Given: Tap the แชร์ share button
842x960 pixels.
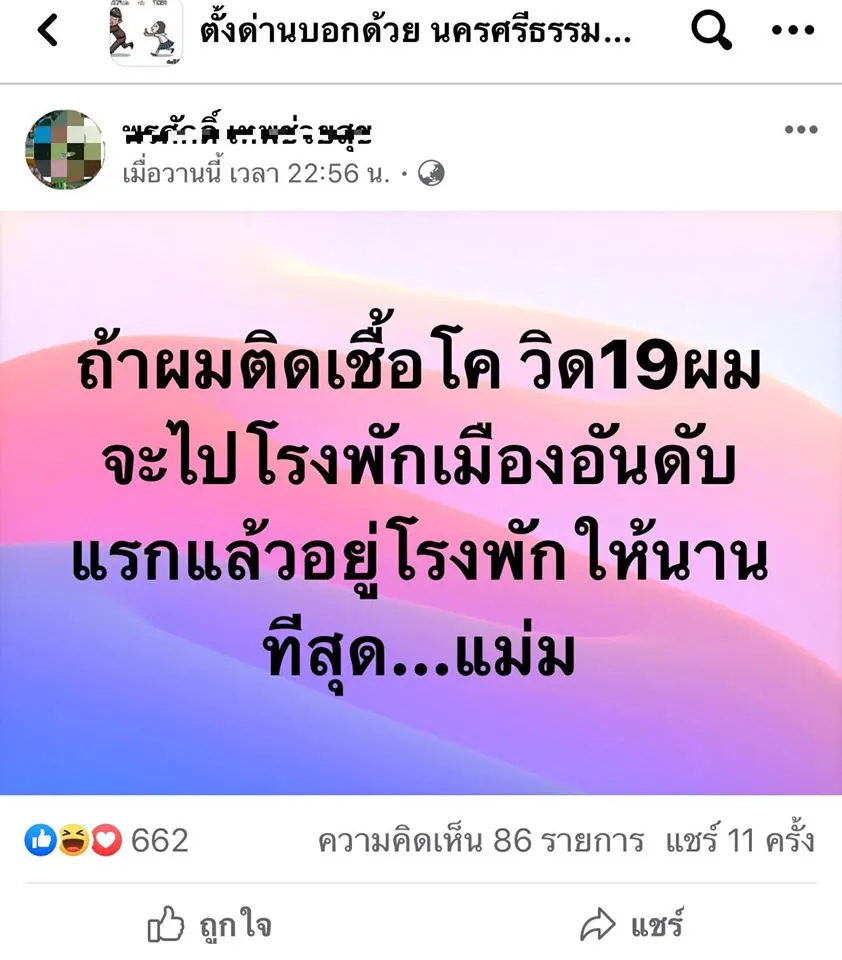Looking at the screenshot, I should pyautogui.click(x=631, y=924).
